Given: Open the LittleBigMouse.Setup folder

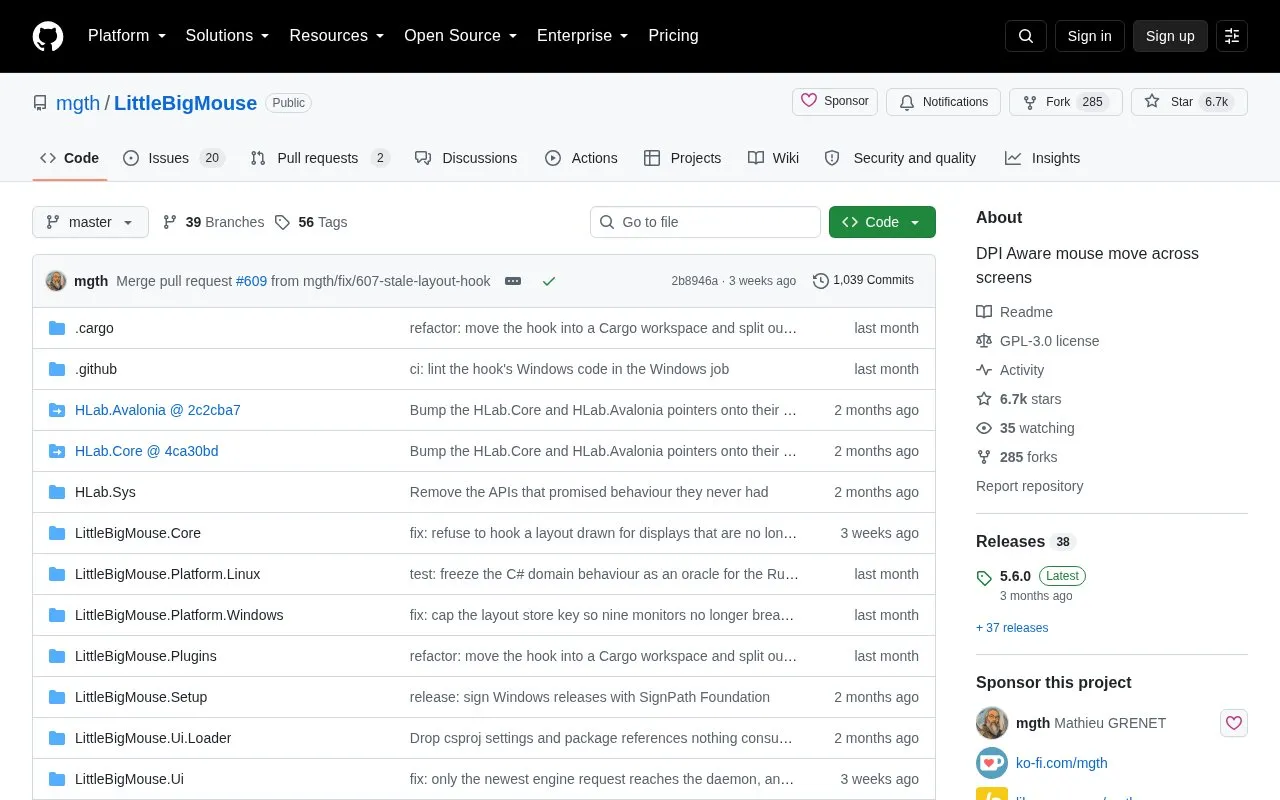Looking at the screenshot, I should (x=141, y=697).
